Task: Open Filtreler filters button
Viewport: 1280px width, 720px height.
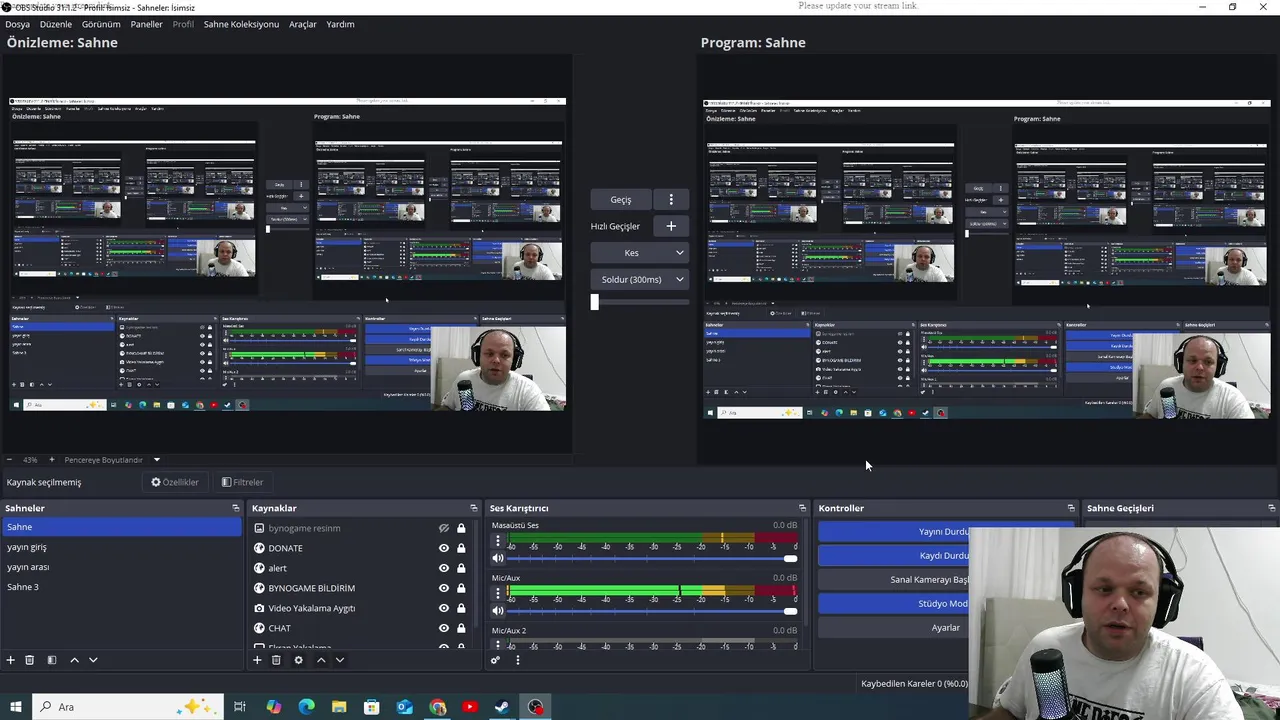Action: tap(243, 482)
